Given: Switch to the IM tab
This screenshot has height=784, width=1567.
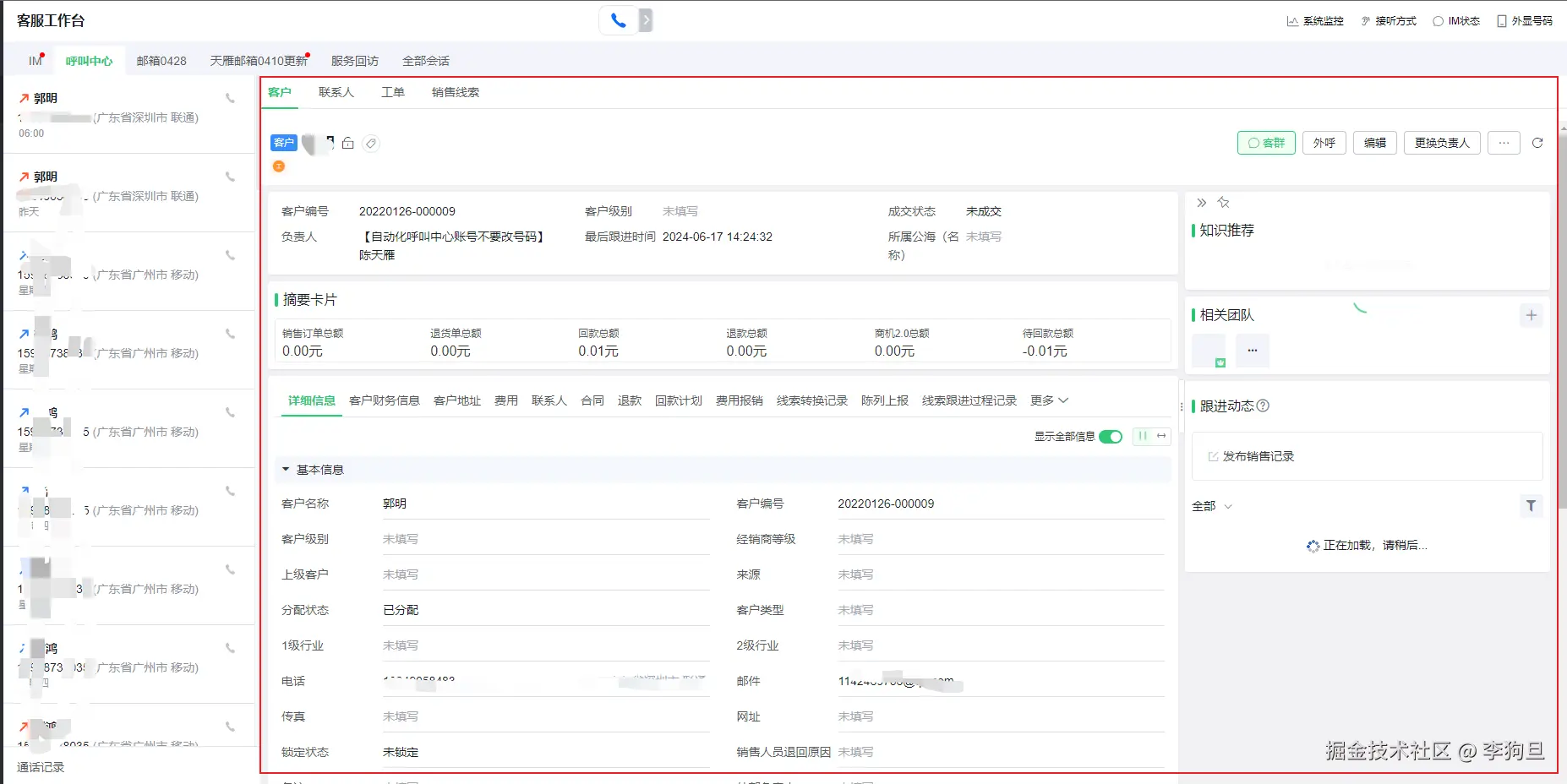Looking at the screenshot, I should coord(35,61).
